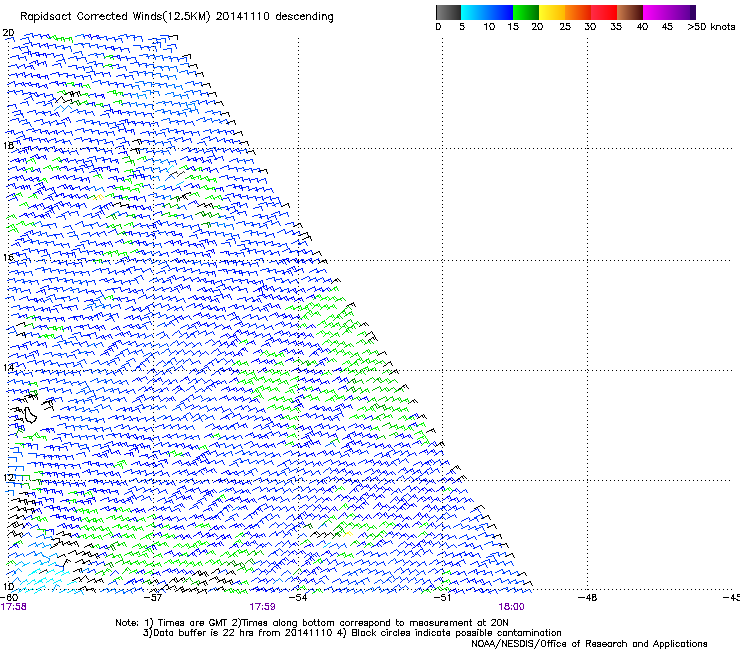Click the latitude label '14' on left axis
The width and height of the screenshot is (740, 650).
pyautogui.click(x=8, y=367)
